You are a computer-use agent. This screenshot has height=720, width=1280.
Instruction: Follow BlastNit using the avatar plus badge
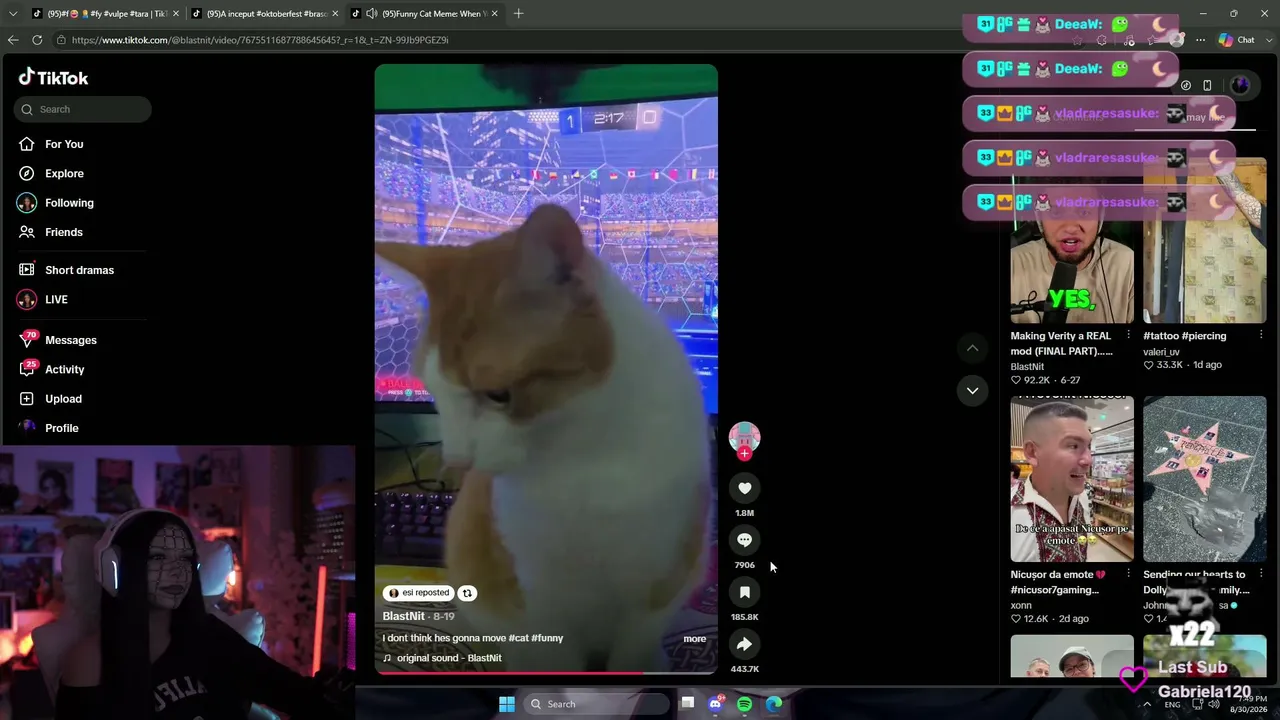[744, 454]
